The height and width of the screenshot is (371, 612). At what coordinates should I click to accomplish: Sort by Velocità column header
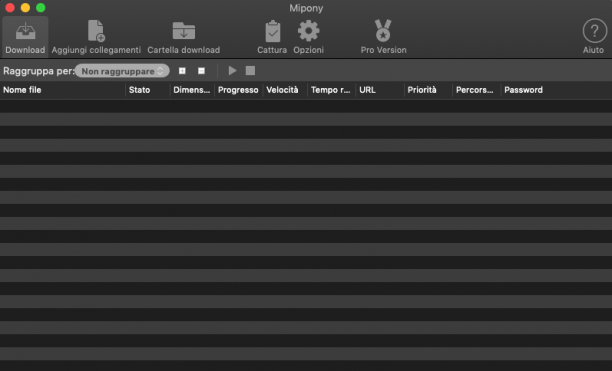tap(285, 90)
